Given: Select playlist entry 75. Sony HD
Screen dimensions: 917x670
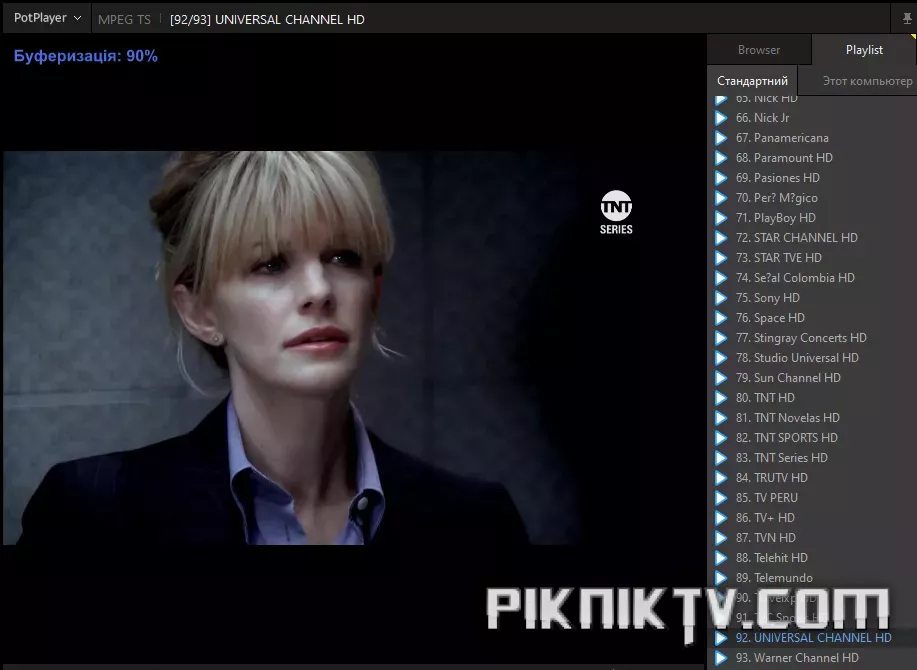Looking at the screenshot, I should (812, 298).
